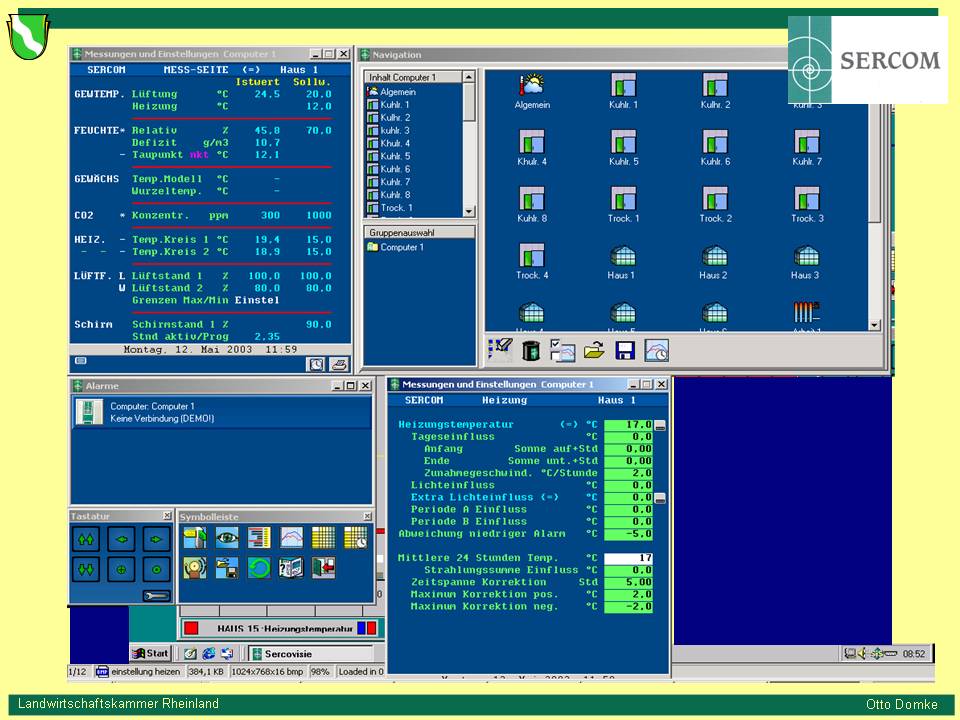Click the trash bin icon in Navigation toolbar
The height and width of the screenshot is (720, 960).
pyautogui.click(x=531, y=350)
